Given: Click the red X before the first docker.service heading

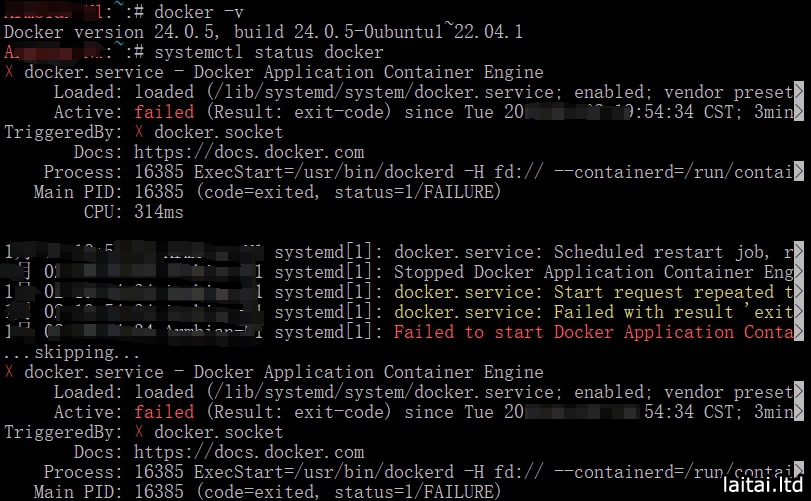Looking at the screenshot, I should [x=9, y=72].
